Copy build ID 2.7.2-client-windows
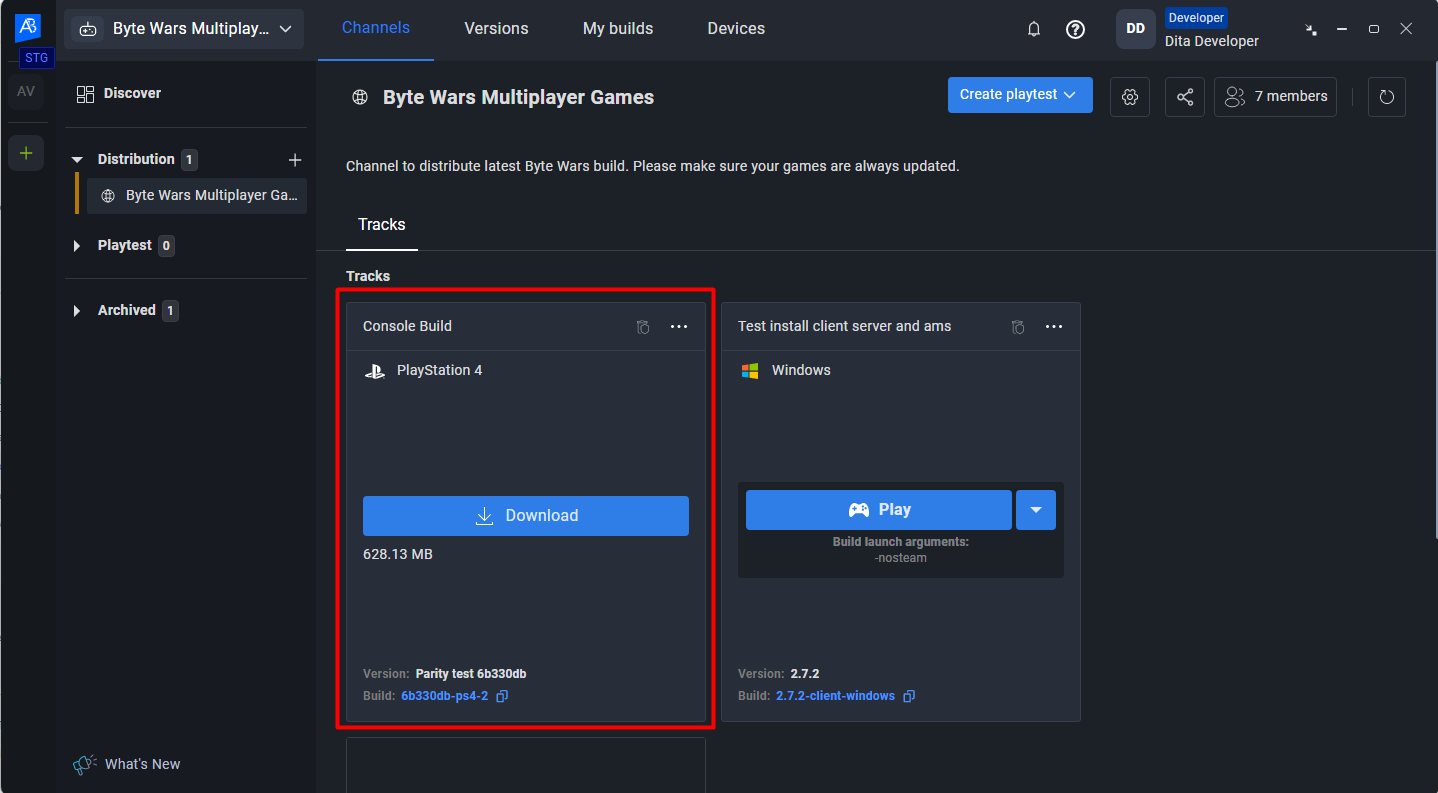 point(909,696)
